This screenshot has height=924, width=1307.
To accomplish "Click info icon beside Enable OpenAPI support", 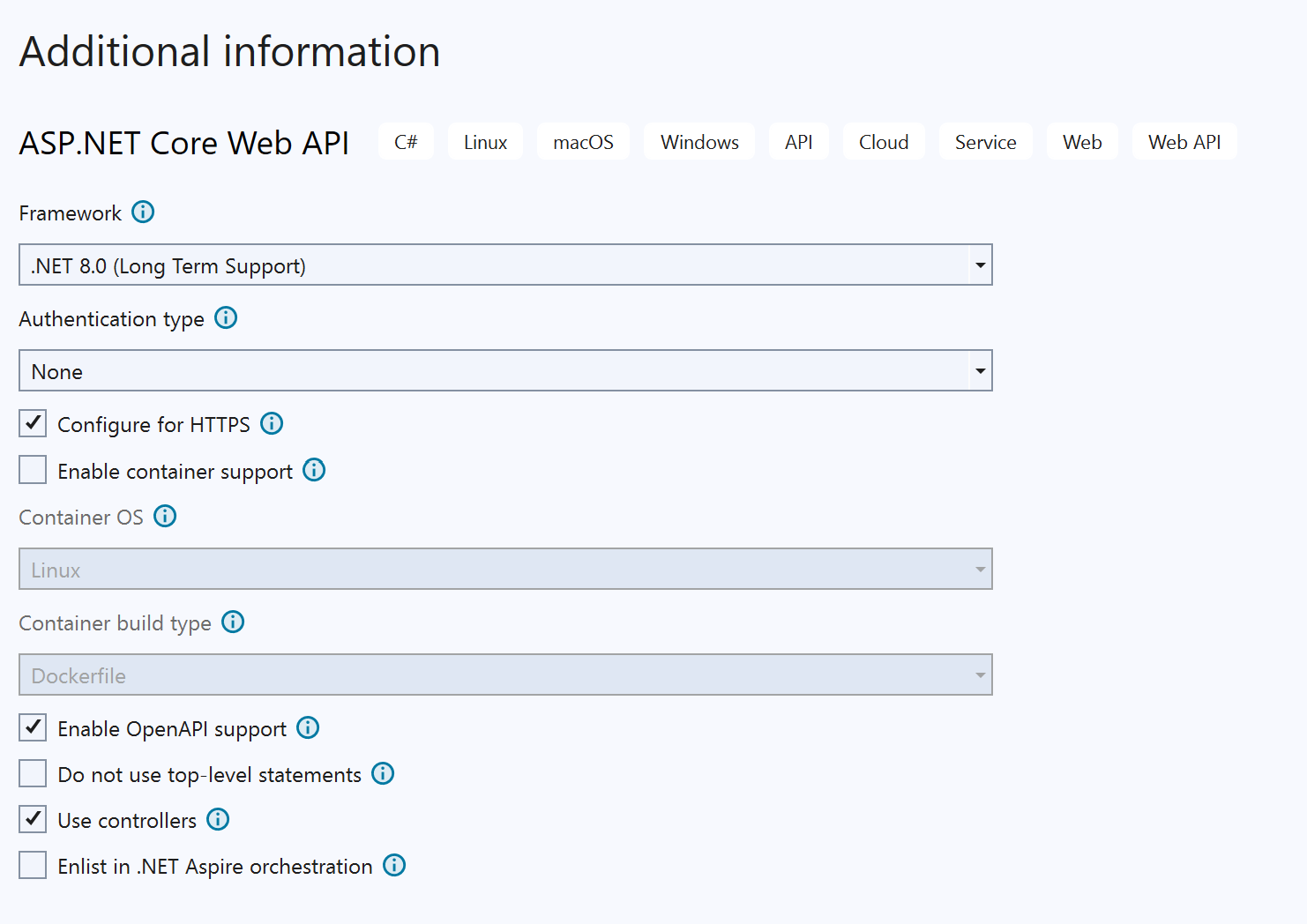I will (x=308, y=728).
